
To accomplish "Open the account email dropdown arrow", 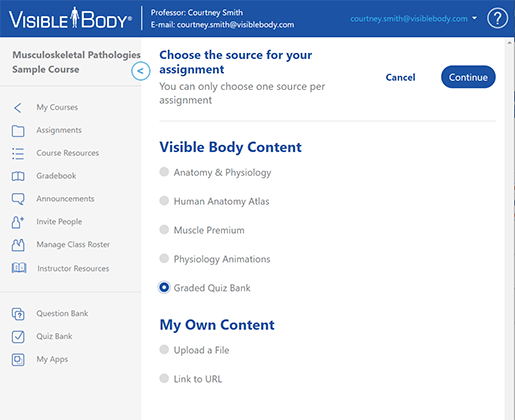I will point(474,18).
